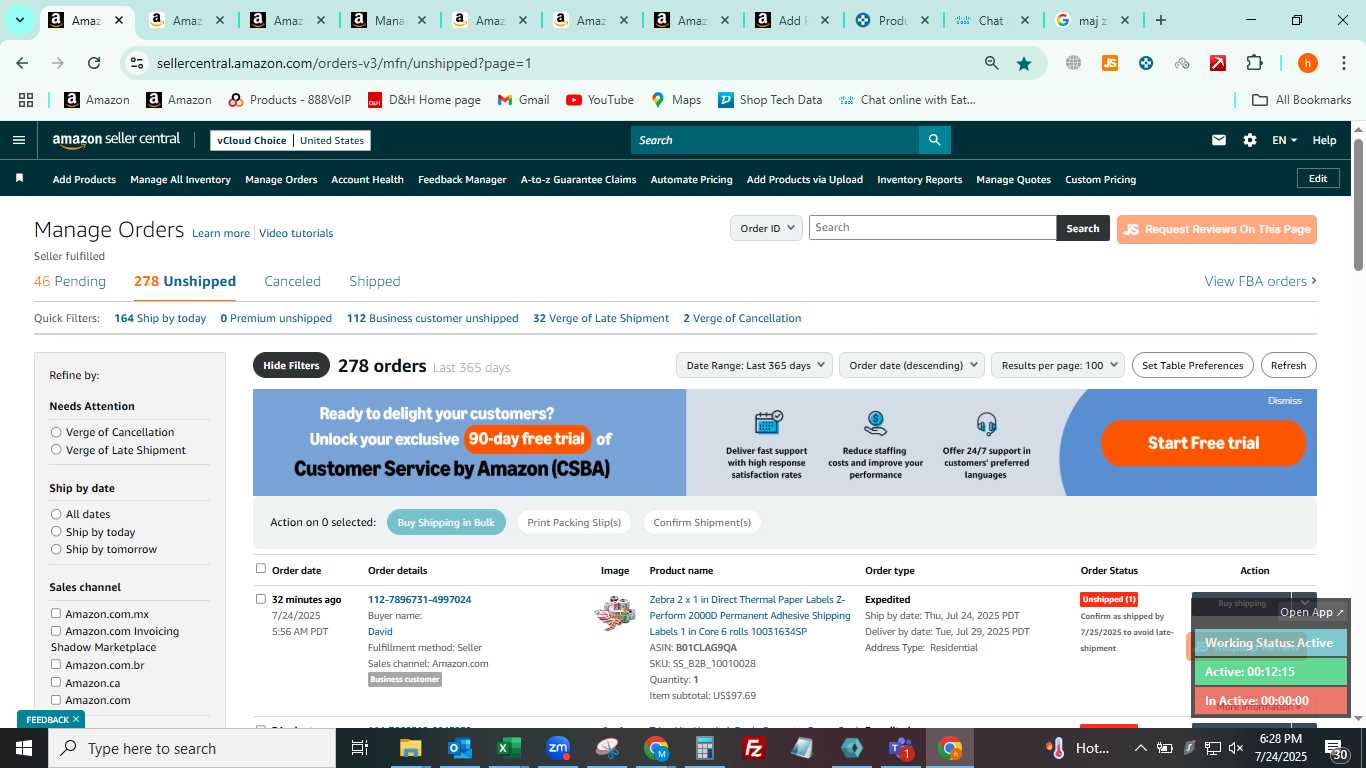Click the red Adobe Acrobat extension icon
Screen dimensions: 1366x768
[x=1218, y=63]
